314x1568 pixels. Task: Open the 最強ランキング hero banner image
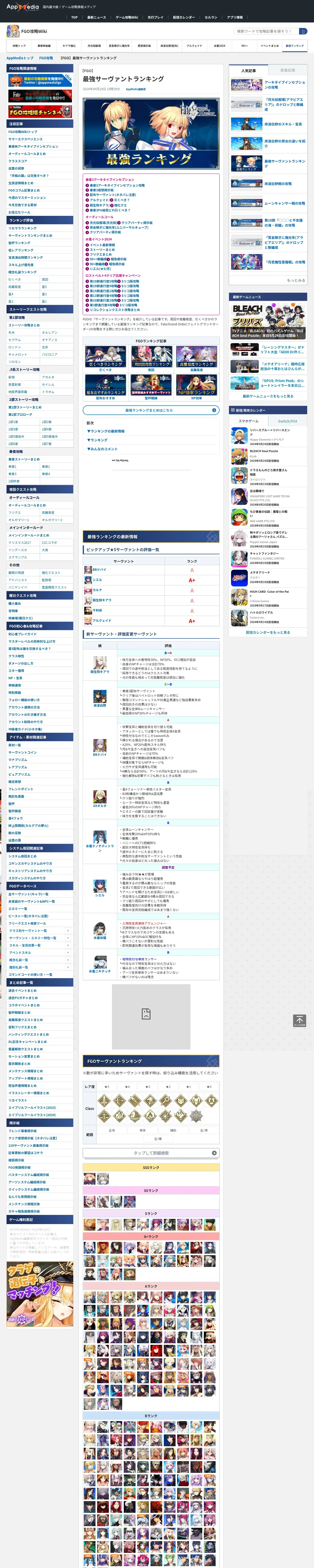click(x=151, y=133)
